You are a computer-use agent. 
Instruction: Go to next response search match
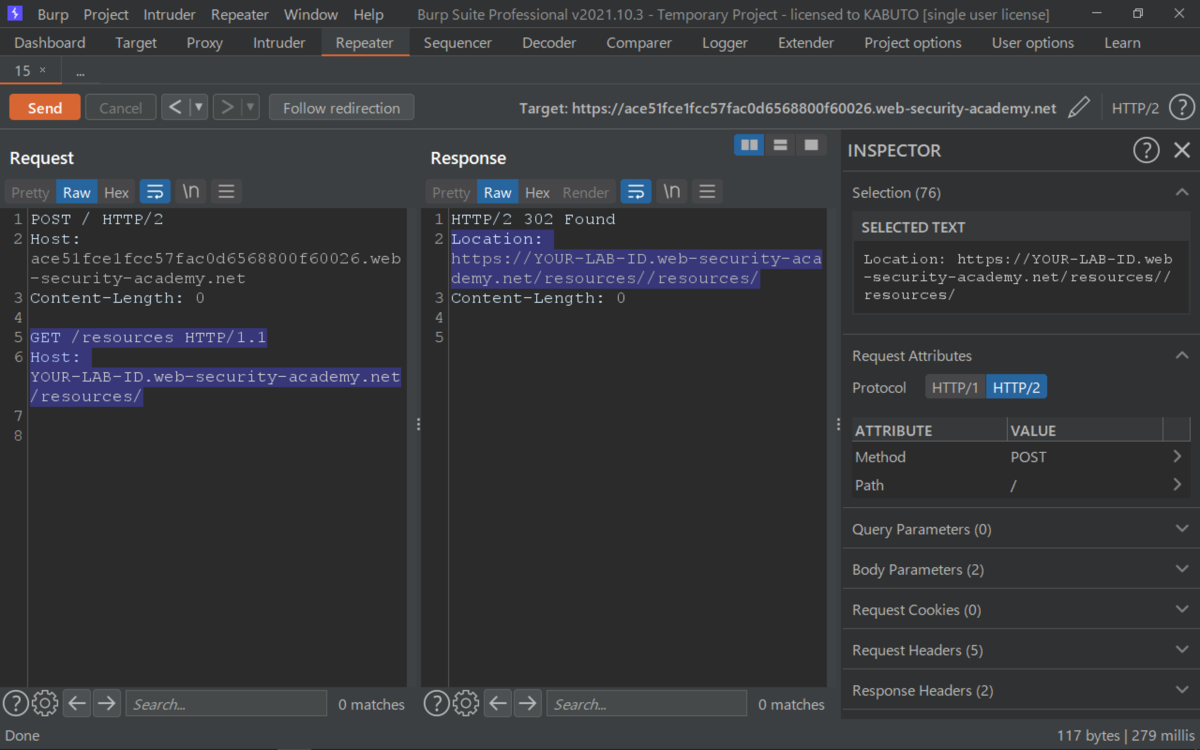tap(527, 704)
